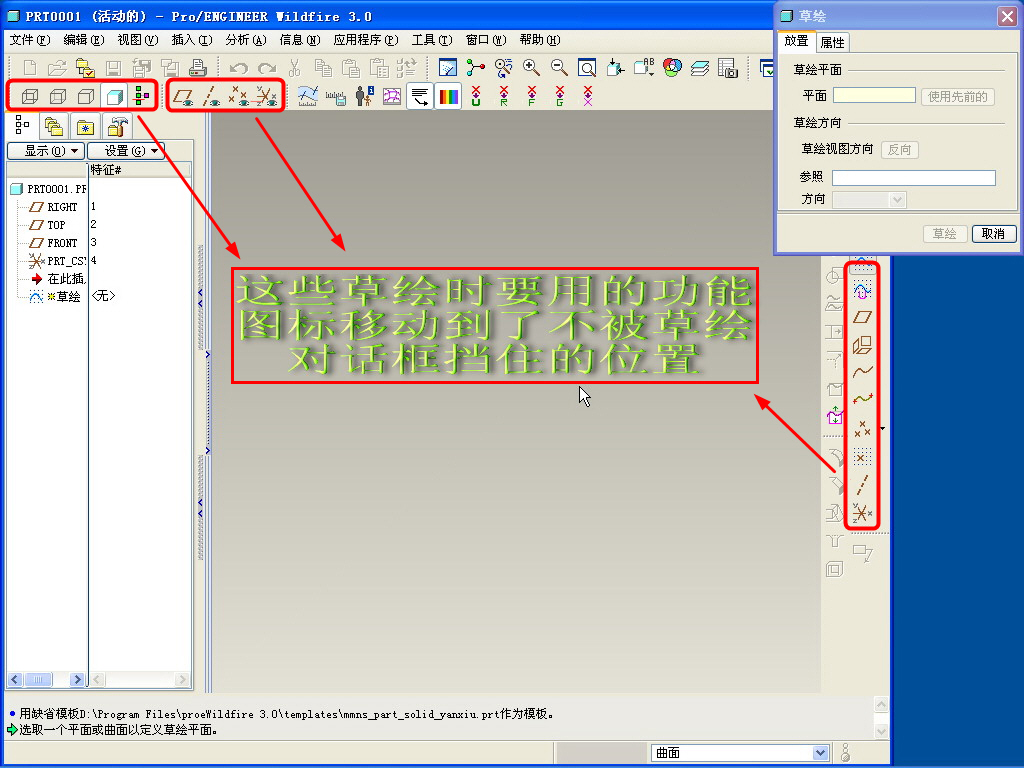Click the datum plane tool in right toolbar
Screen dimensions: 1024x768
click(862, 317)
